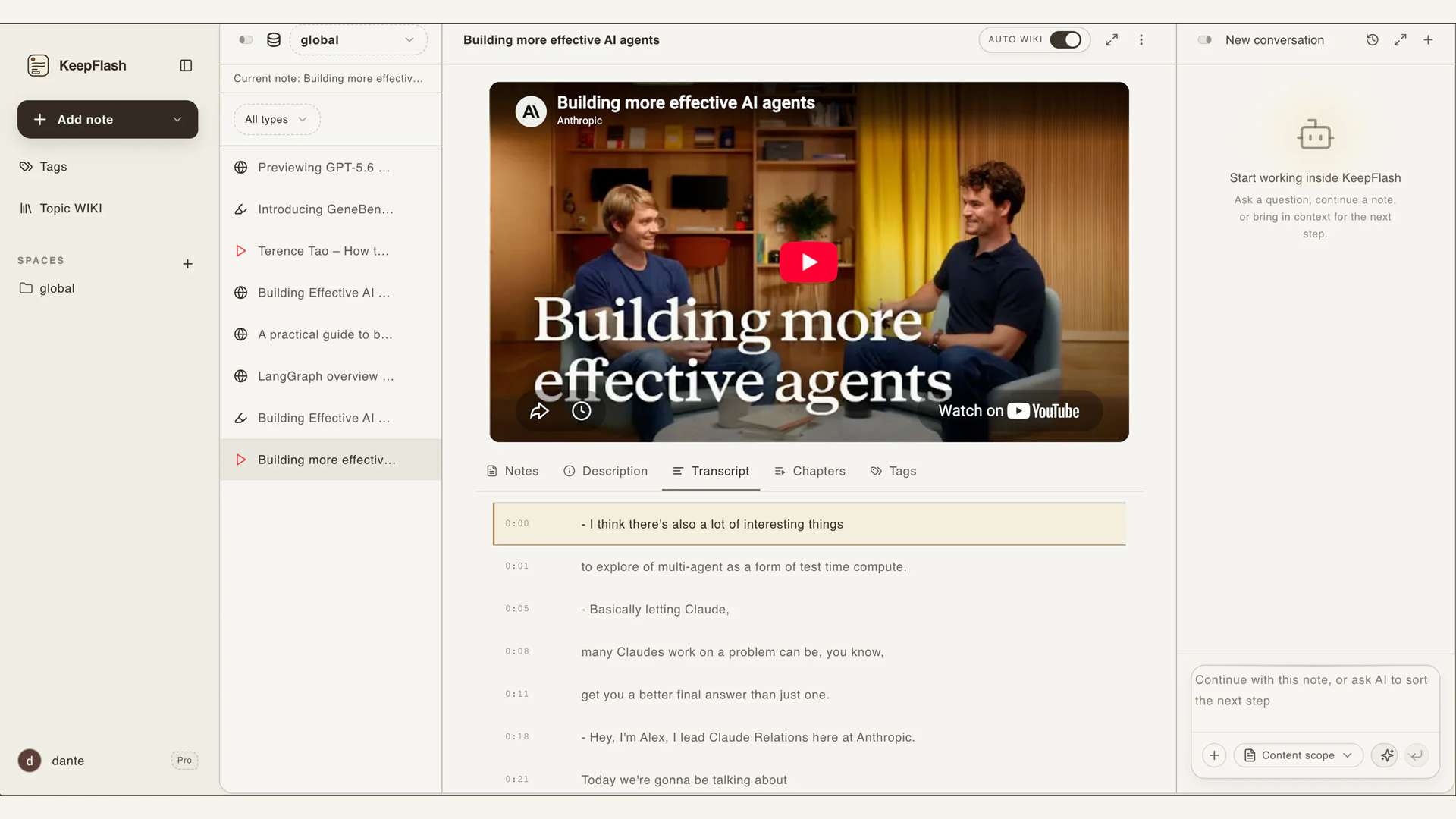Toggle the switch left of database icon
The image size is (1456, 819).
[x=246, y=39]
